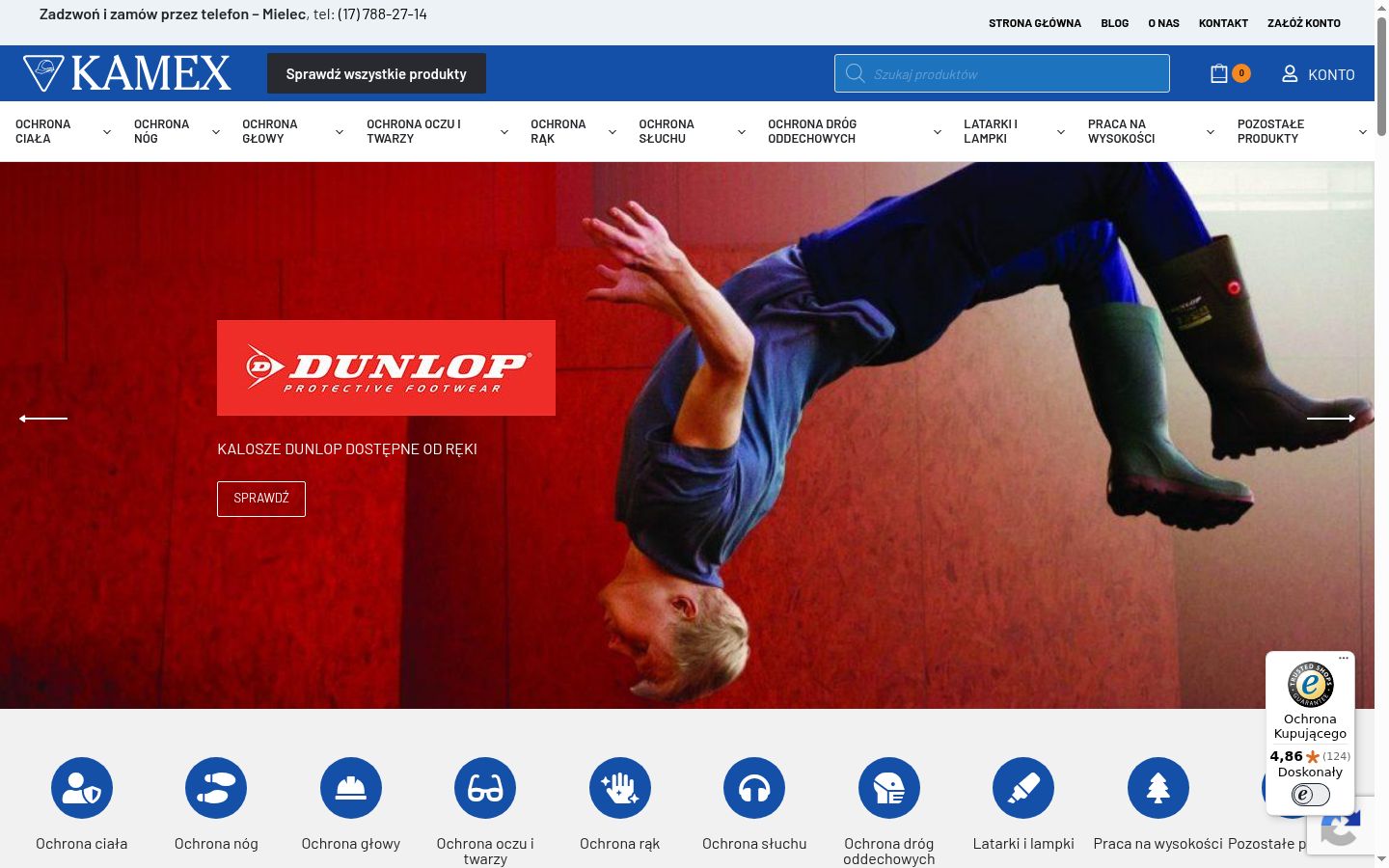Expand the Praca na wysokości chevron
Screen dimensions: 1389x868
(x=1211, y=132)
